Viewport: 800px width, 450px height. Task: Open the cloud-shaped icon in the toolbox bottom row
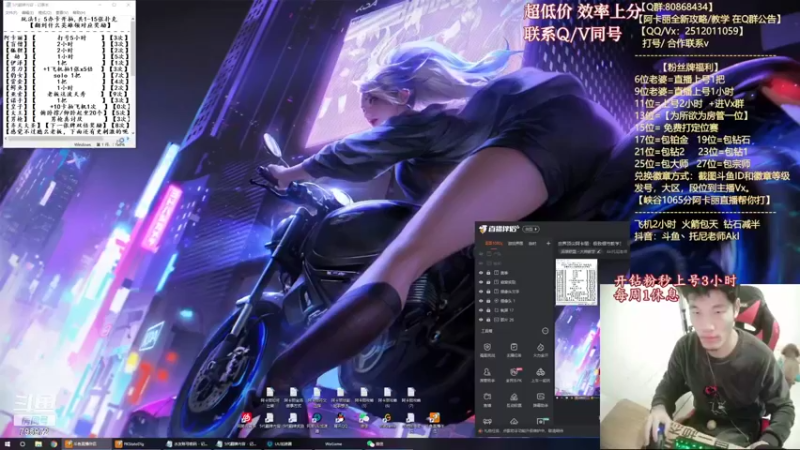(514, 421)
